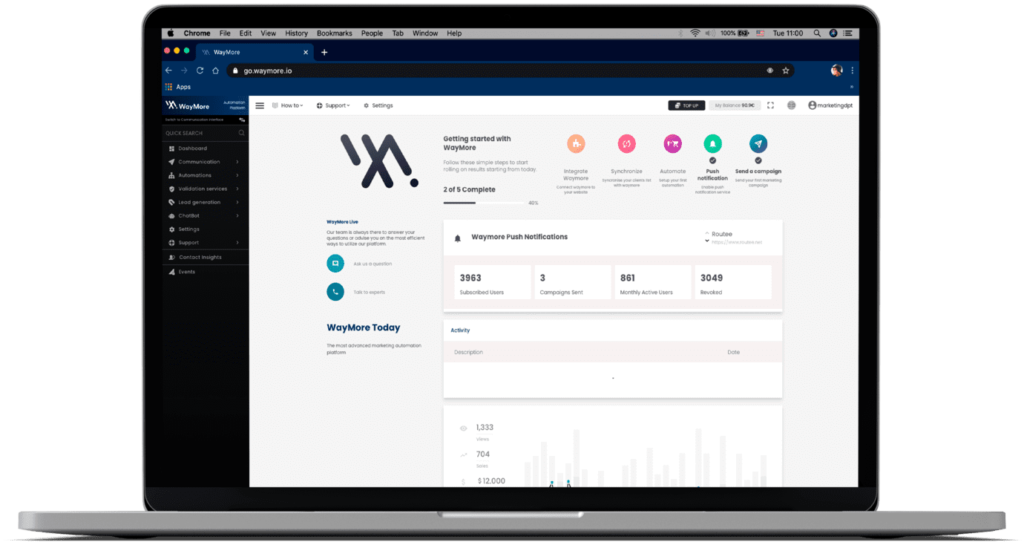Open the Chrome three-dot menu
The height and width of the screenshot is (548, 1024).
click(852, 71)
